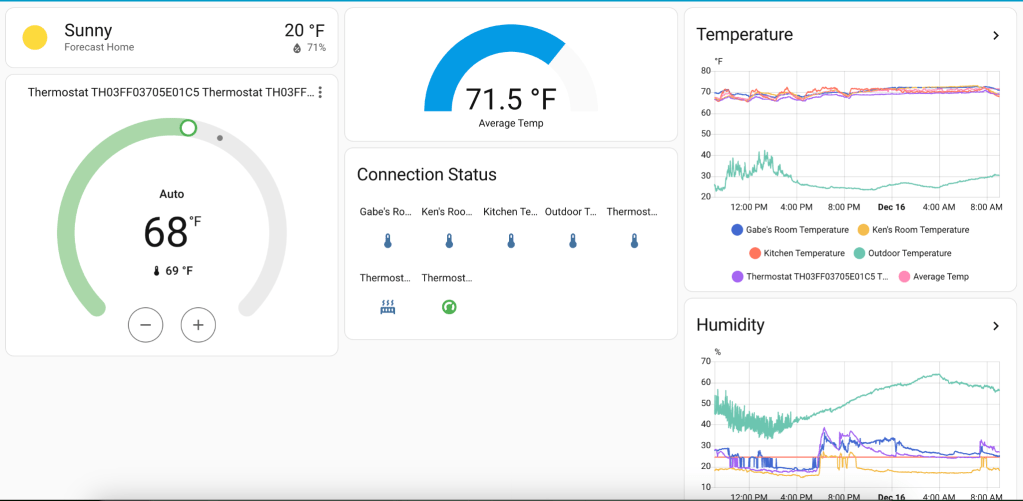Click Ken's Room thermometer status icon
Screen dimensions: 1023x501
click(449, 241)
